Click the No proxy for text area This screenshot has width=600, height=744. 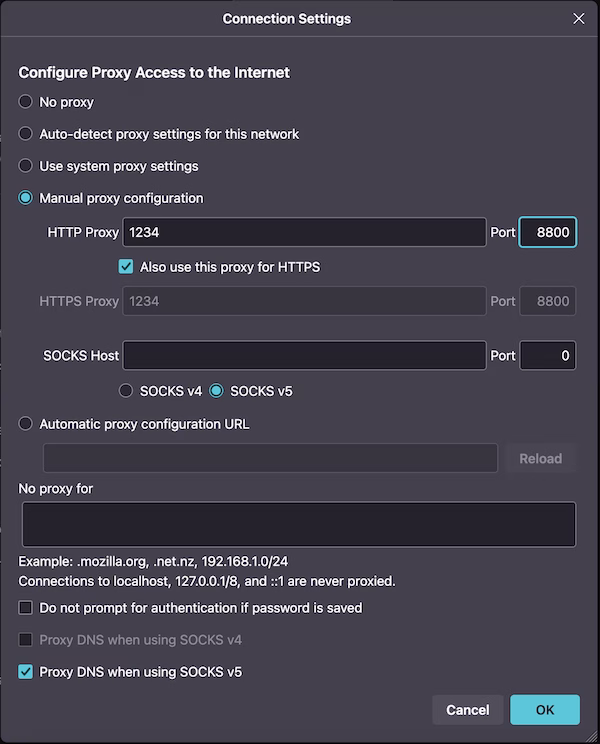(x=298, y=524)
